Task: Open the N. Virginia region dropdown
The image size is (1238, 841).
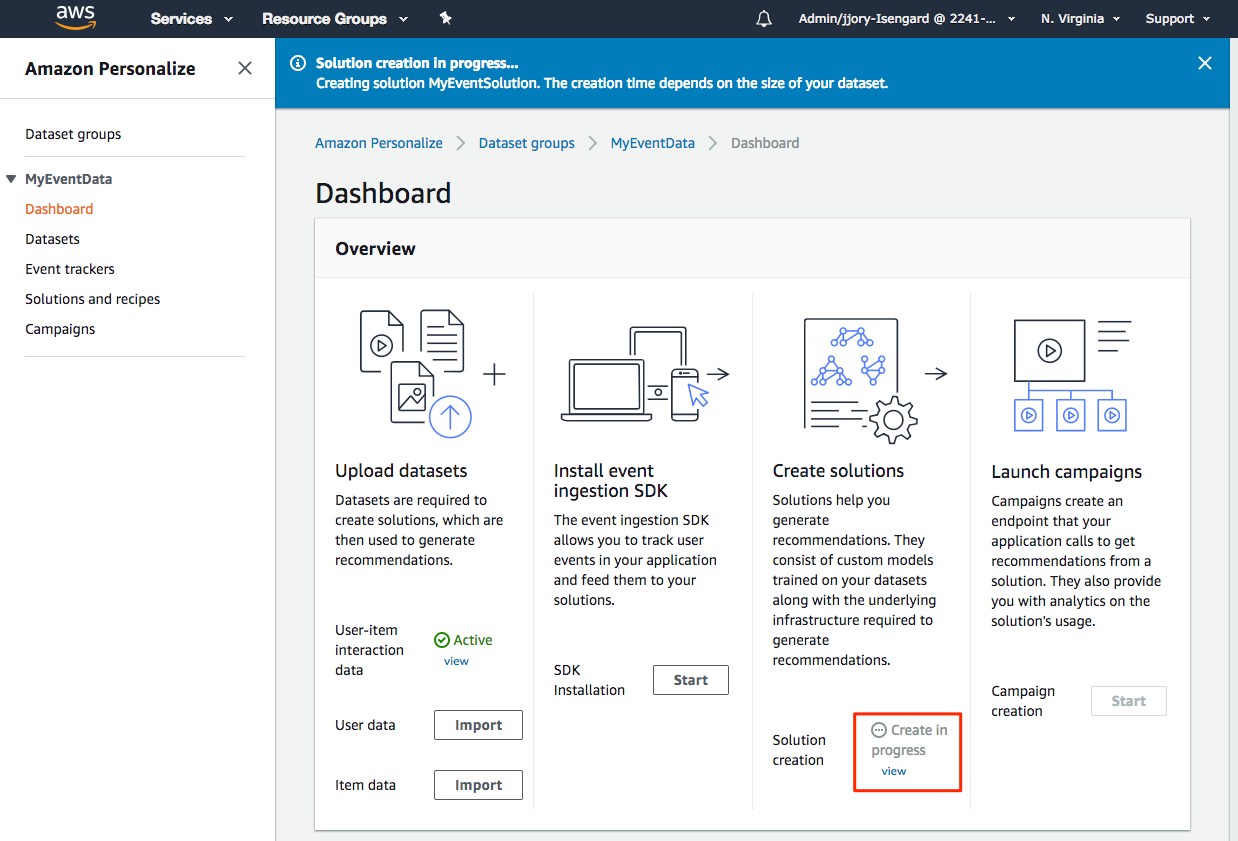Action: click(1080, 18)
